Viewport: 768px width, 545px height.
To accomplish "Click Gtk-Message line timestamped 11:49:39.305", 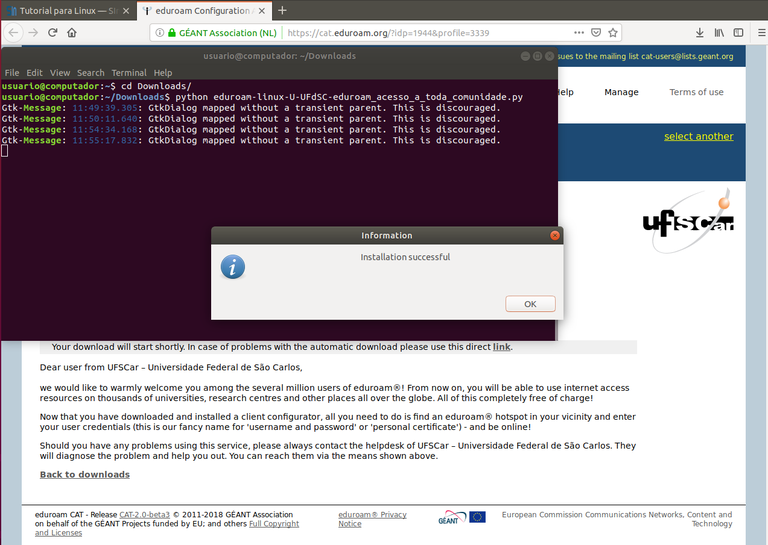I will [251, 108].
